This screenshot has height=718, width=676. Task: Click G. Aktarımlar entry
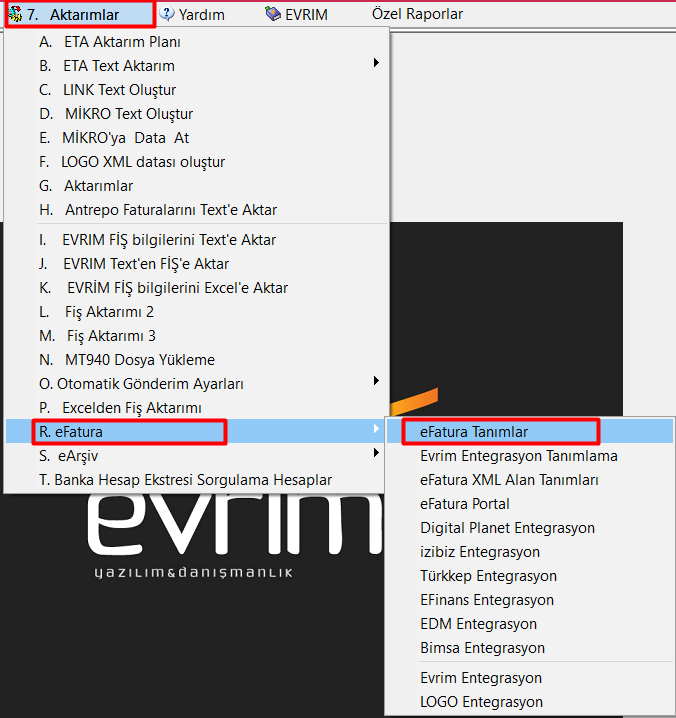(196, 186)
